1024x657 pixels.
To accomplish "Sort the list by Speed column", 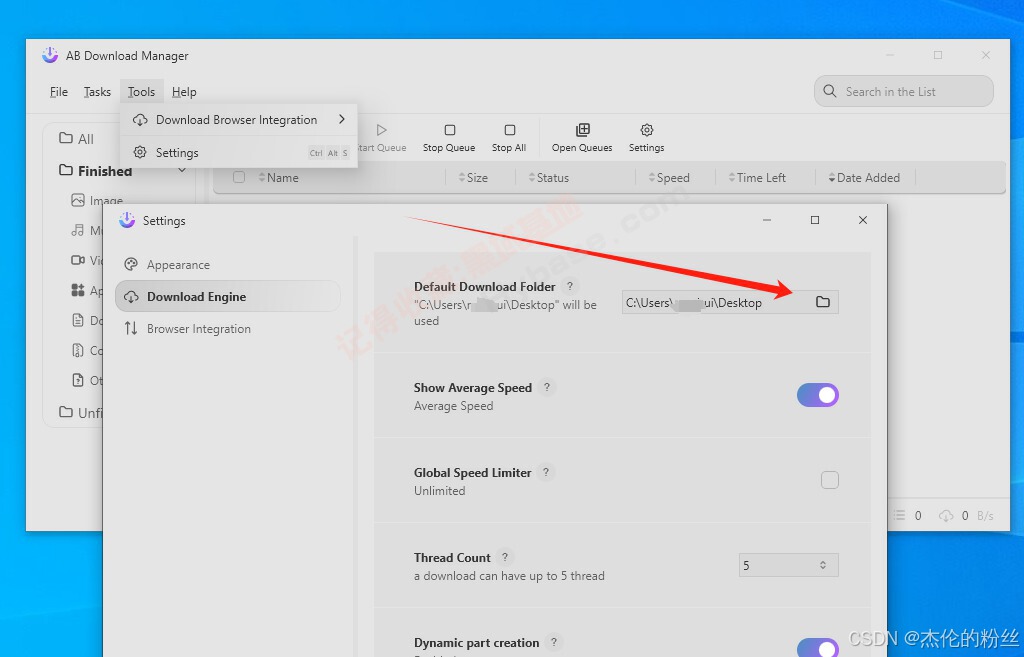I will pyautogui.click(x=669, y=178).
